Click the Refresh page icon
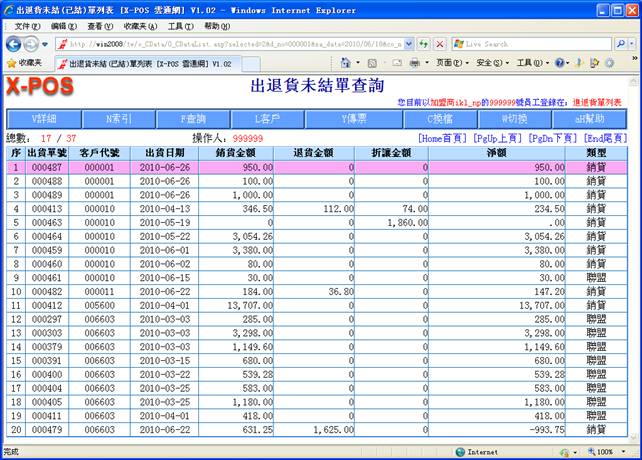This screenshot has height=460, width=642. point(425,44)
